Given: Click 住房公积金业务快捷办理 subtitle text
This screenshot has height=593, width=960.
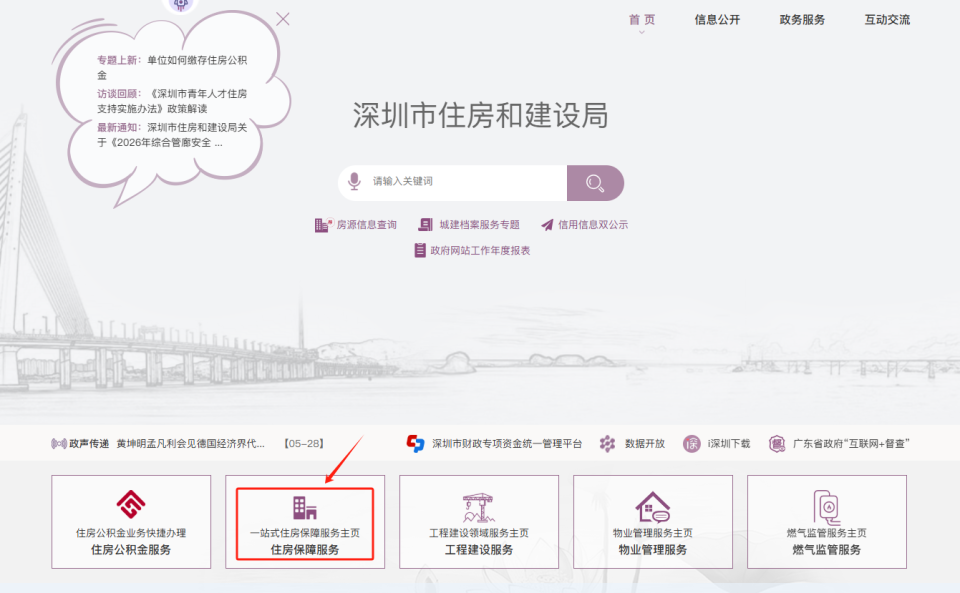Looking at the screenshot, I should coord(131,533).
